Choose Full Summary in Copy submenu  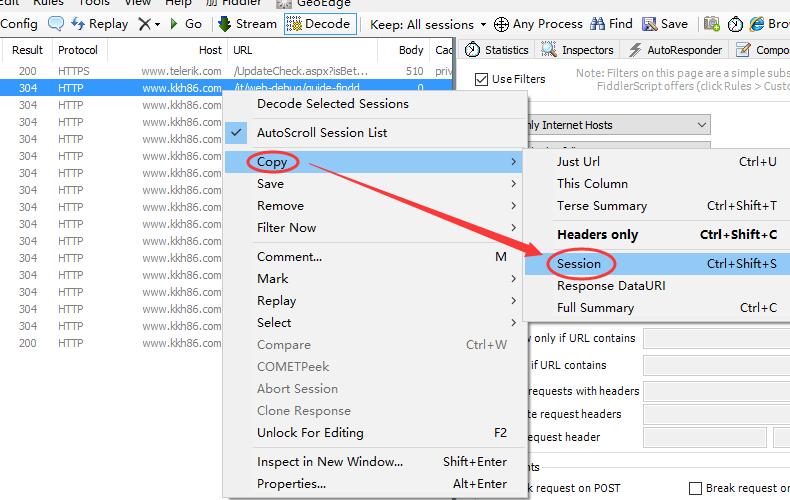click(x=657, y=308)
